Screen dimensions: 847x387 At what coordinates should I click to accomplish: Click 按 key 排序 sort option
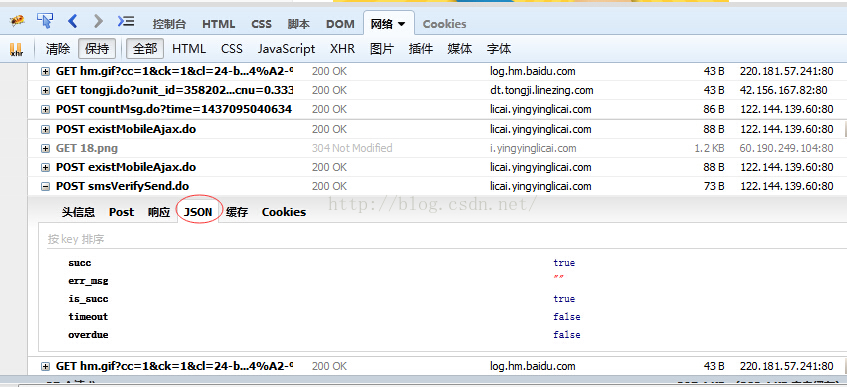pyautogui.click(x=76, y=239)
